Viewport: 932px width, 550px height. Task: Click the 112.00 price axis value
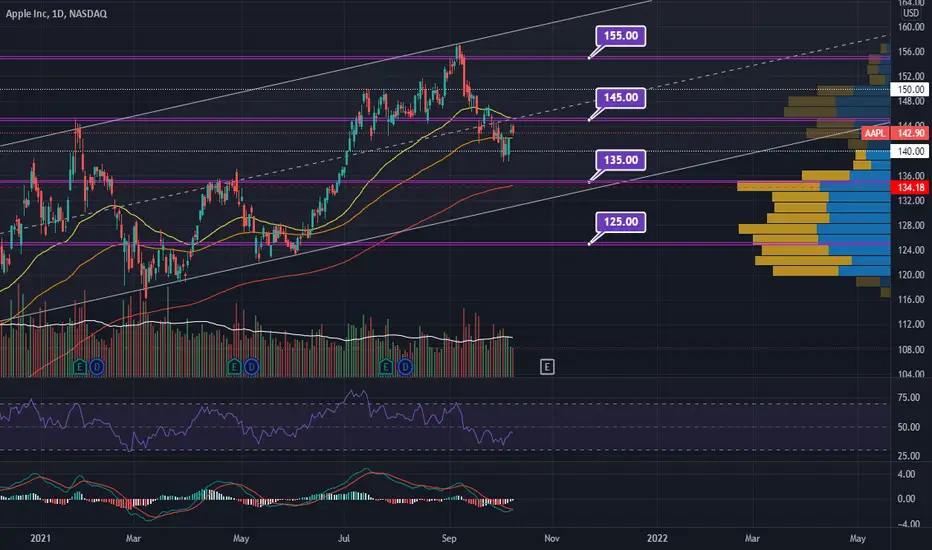click(911, 324)
